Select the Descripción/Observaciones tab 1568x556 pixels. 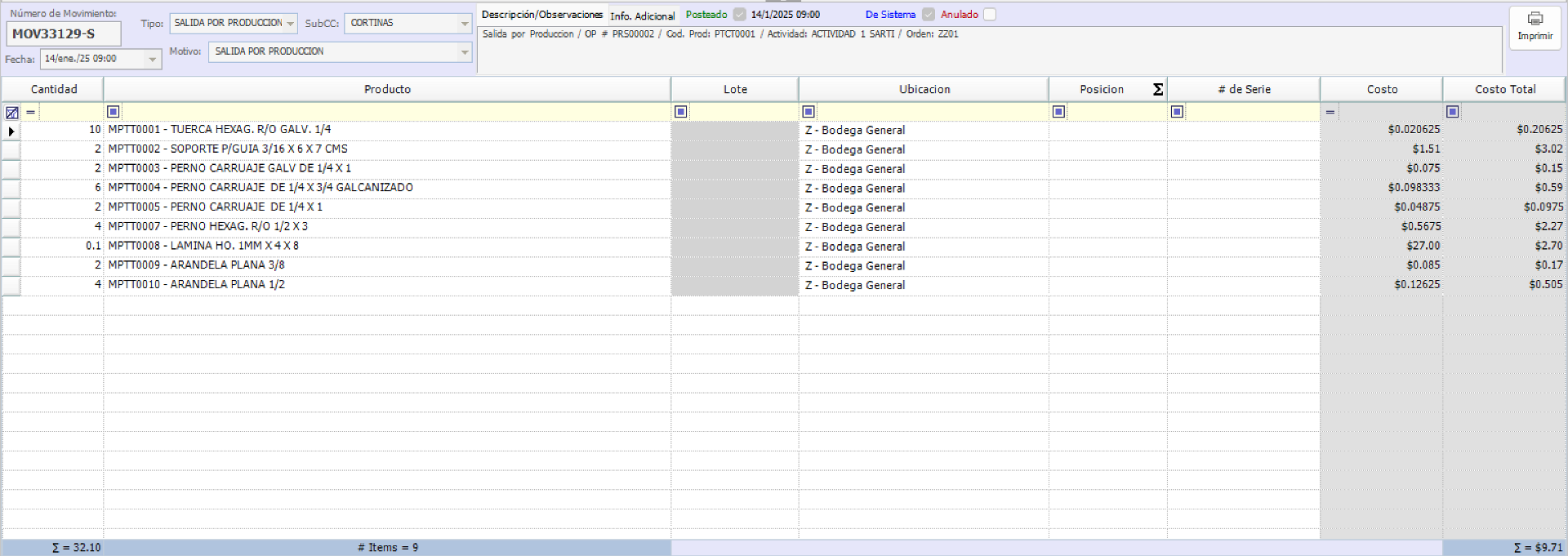[x=541, y=15]
